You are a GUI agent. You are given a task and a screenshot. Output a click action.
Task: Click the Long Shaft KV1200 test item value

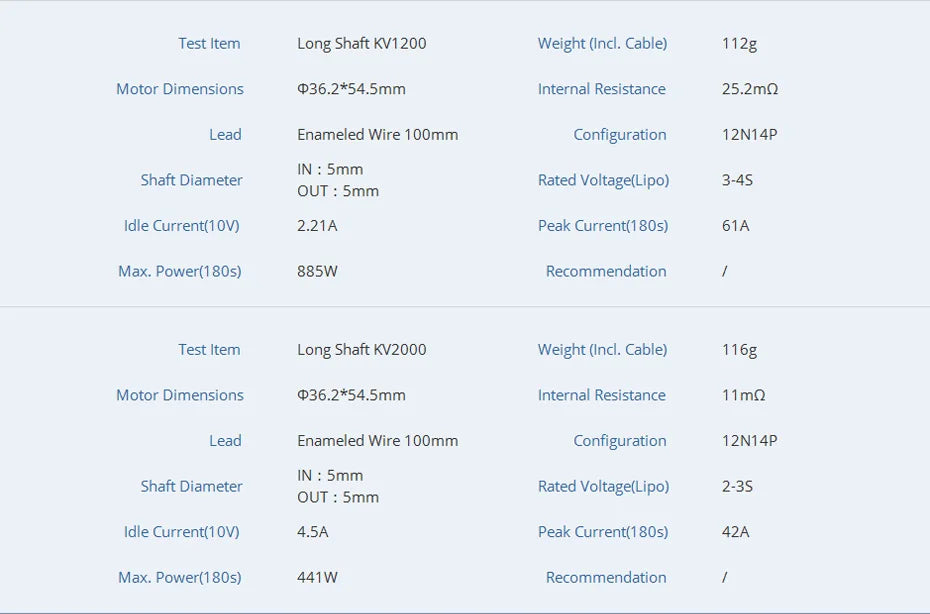361,44
